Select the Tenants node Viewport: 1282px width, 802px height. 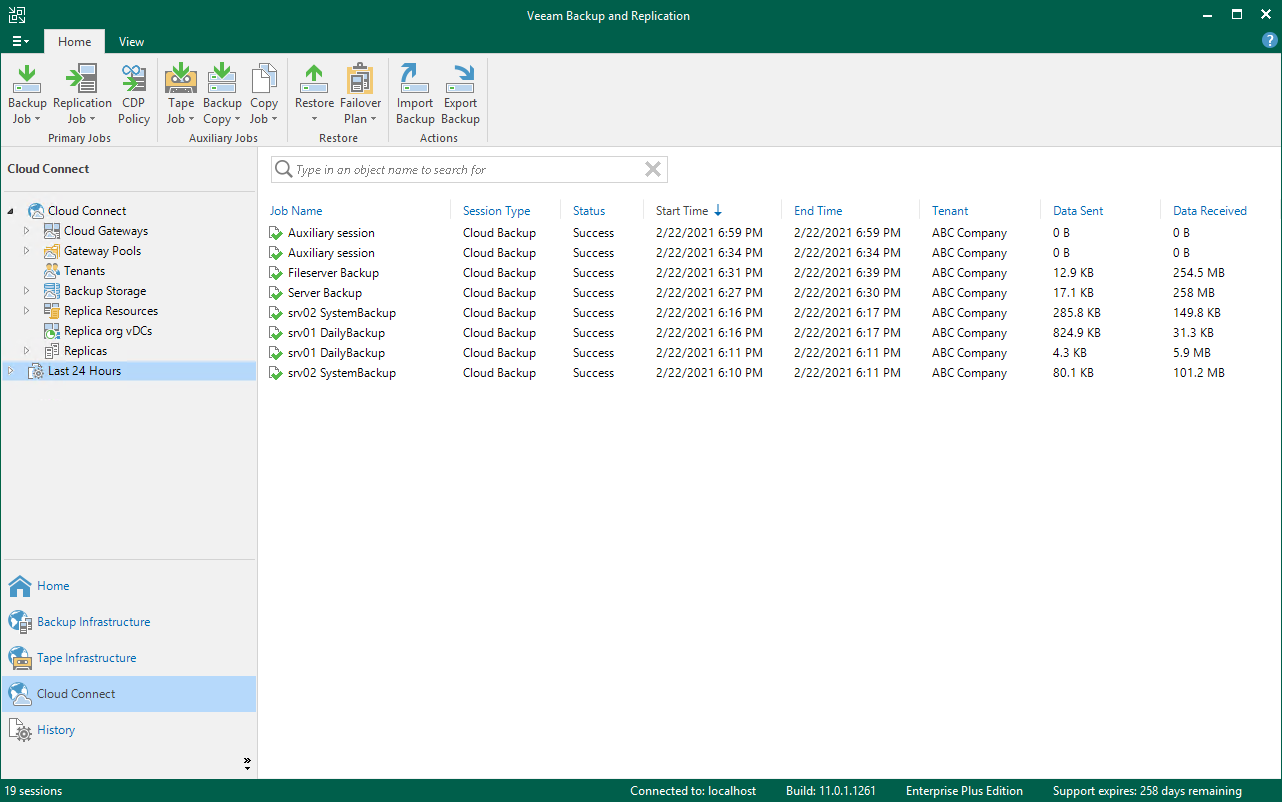pos(84,271)
